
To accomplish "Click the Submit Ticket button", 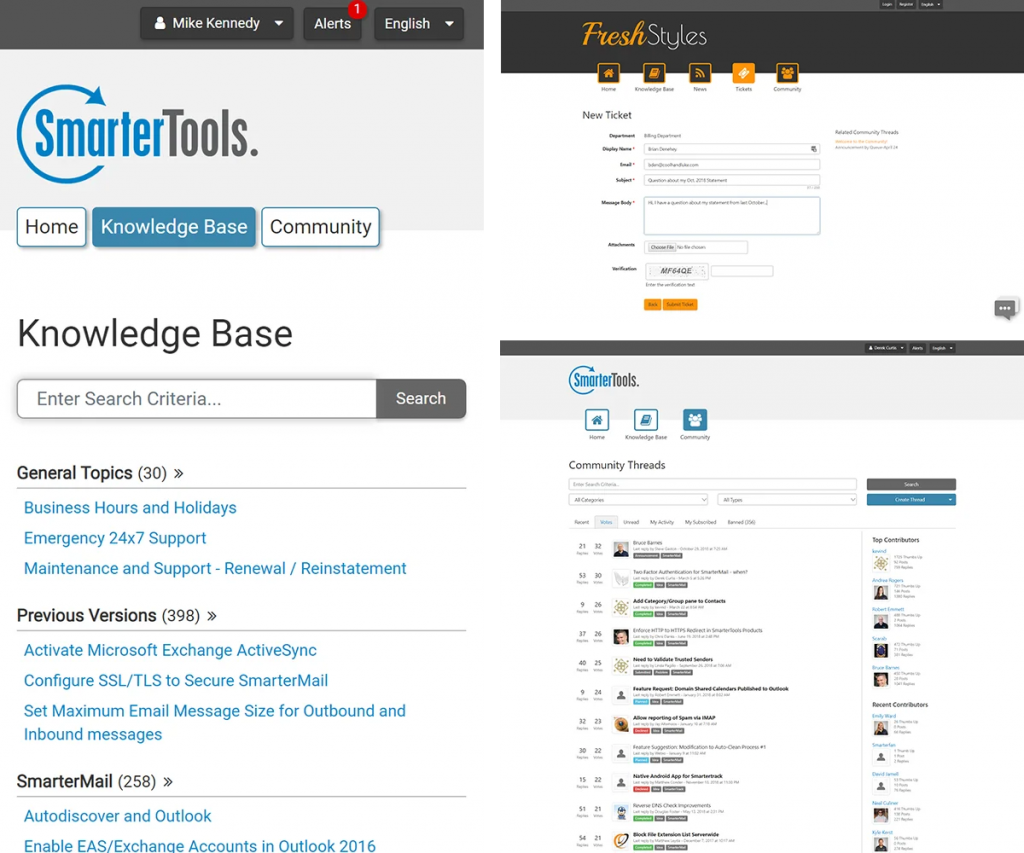I will [x=680, y=304].
